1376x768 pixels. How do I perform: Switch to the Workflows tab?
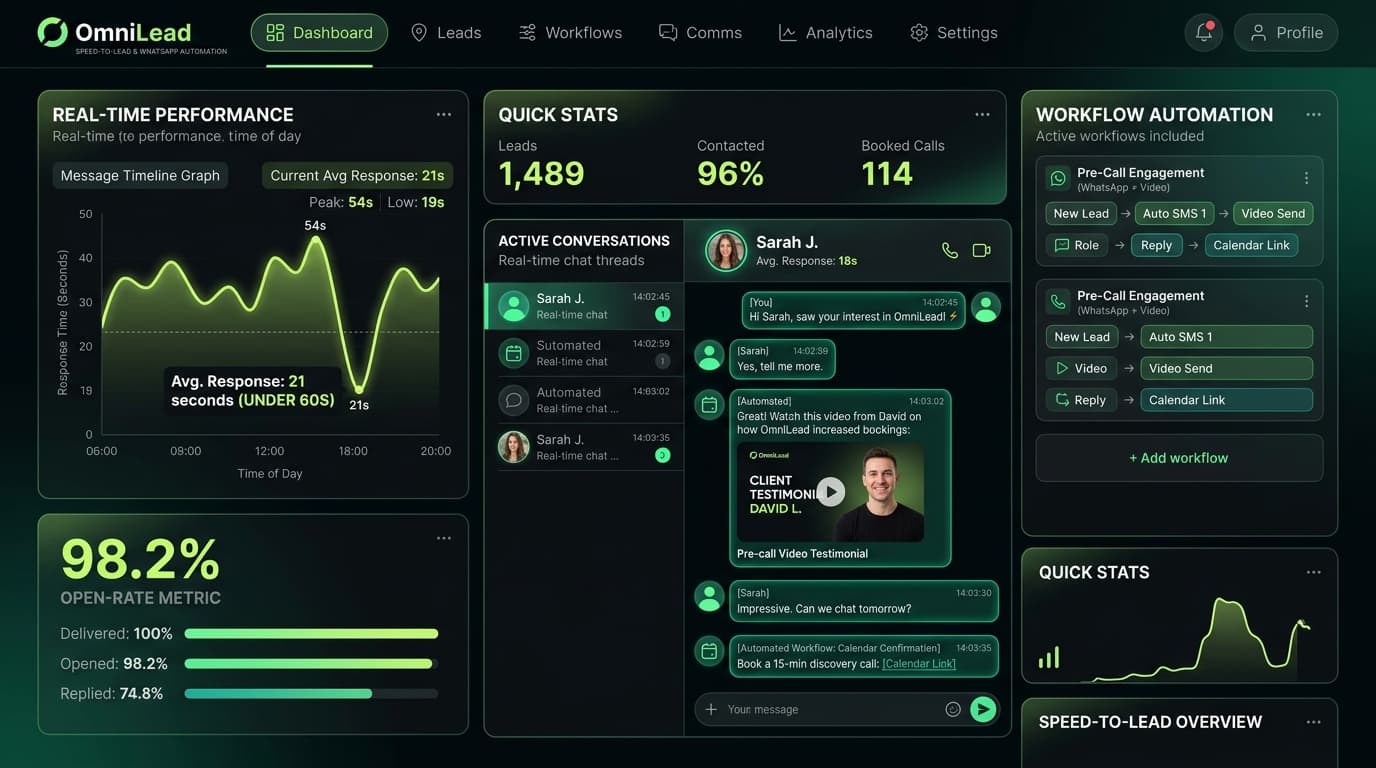coord(570,33)
